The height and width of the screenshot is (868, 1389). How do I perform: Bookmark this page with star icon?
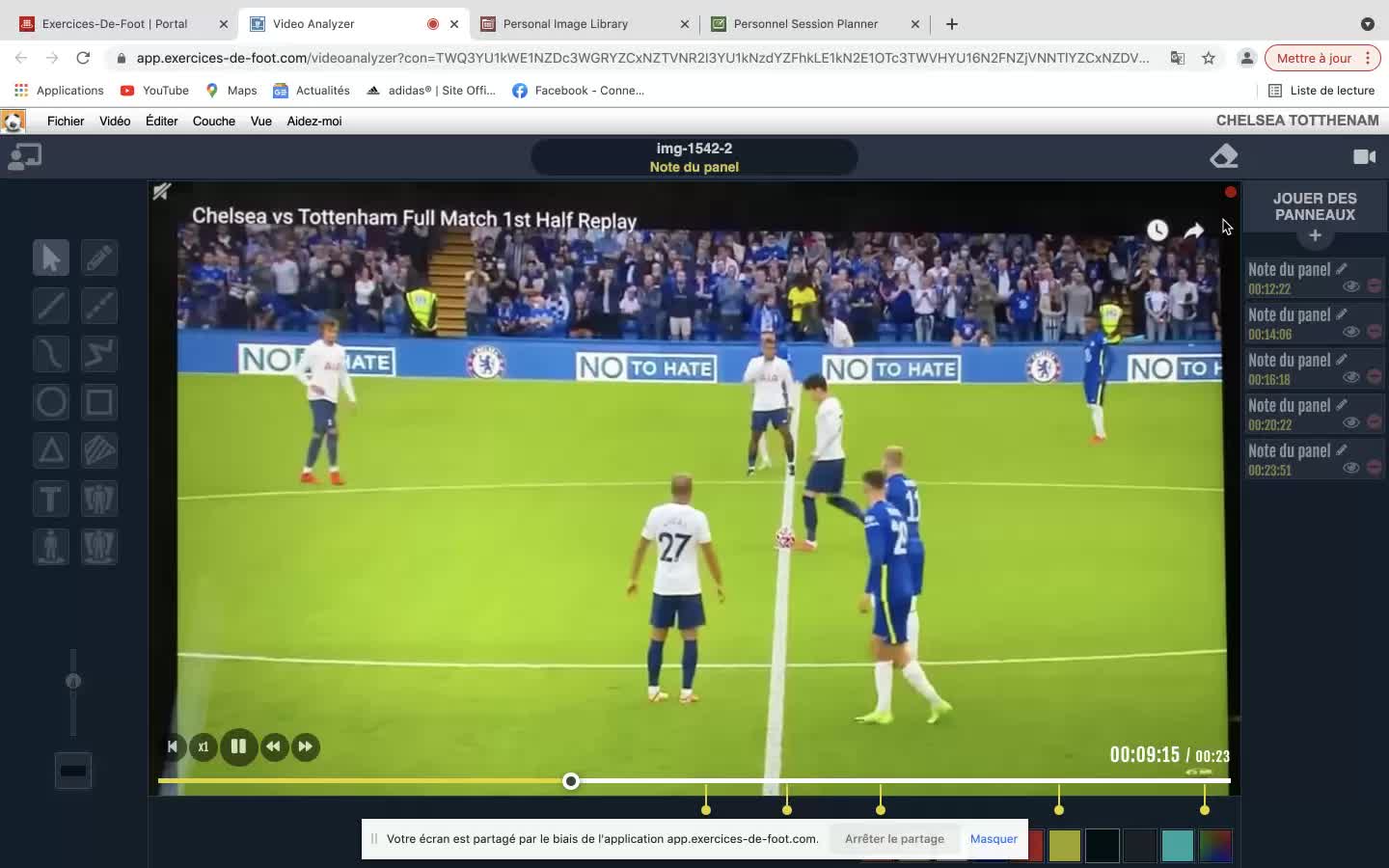click(x=1209, y=58)
